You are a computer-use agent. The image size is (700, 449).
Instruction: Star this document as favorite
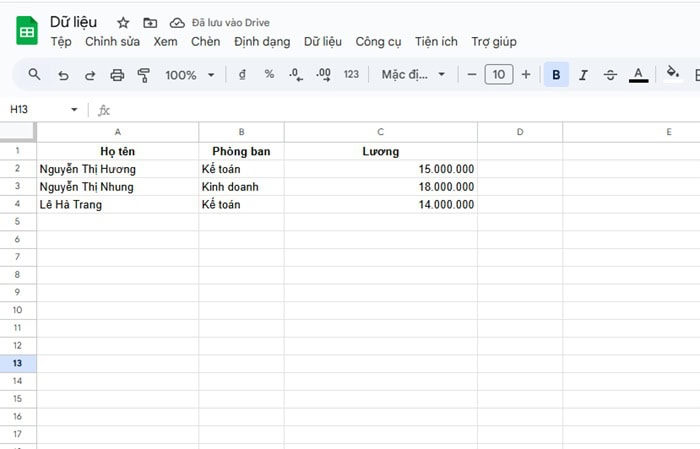click(x=123, y=22)
